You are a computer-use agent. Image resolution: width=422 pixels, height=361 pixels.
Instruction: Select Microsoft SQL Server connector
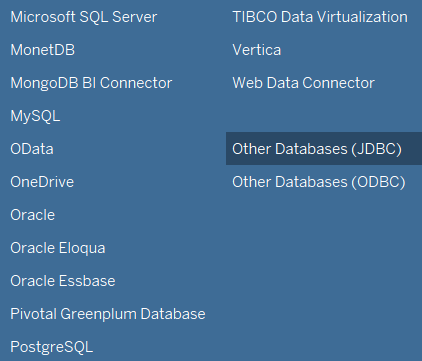coord(84,17)
